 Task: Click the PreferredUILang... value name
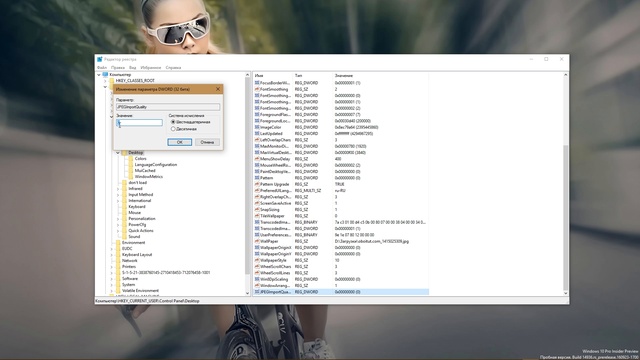[276, 191]
